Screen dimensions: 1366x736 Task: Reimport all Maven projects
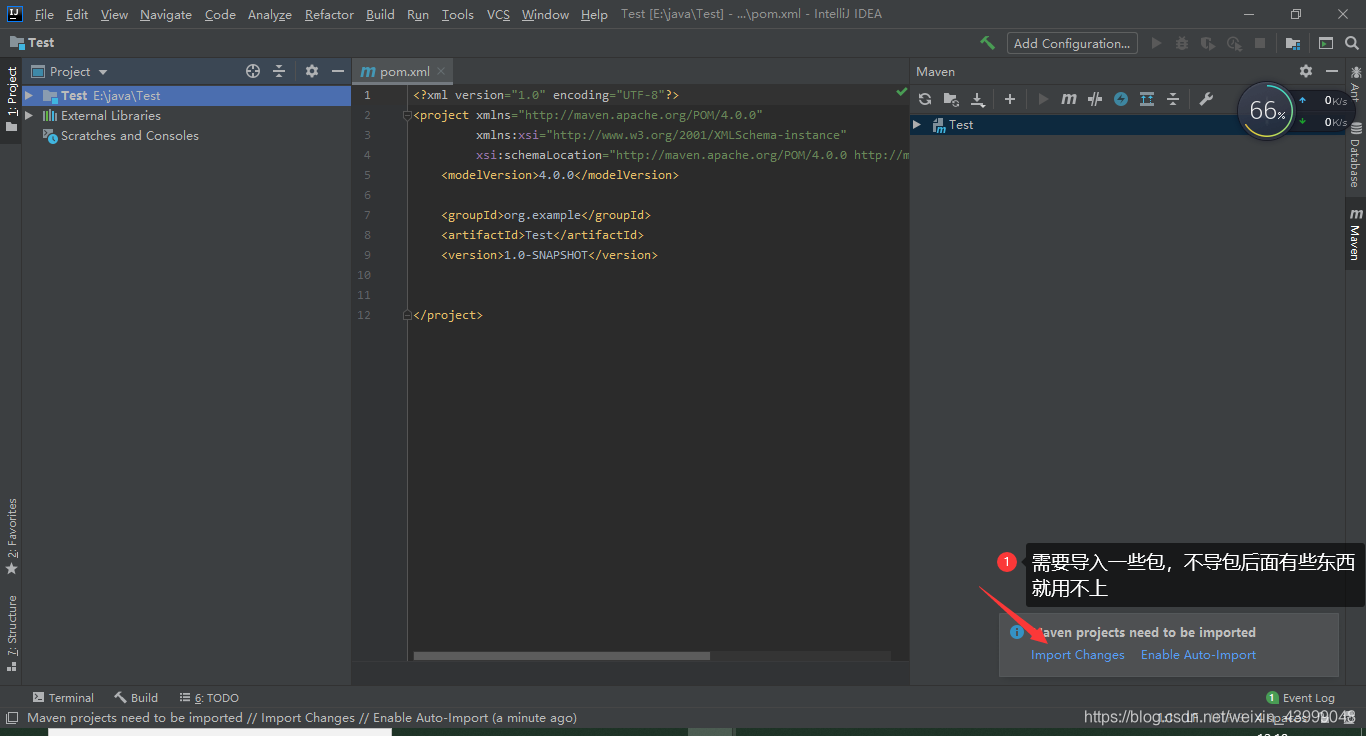(925, 99)
